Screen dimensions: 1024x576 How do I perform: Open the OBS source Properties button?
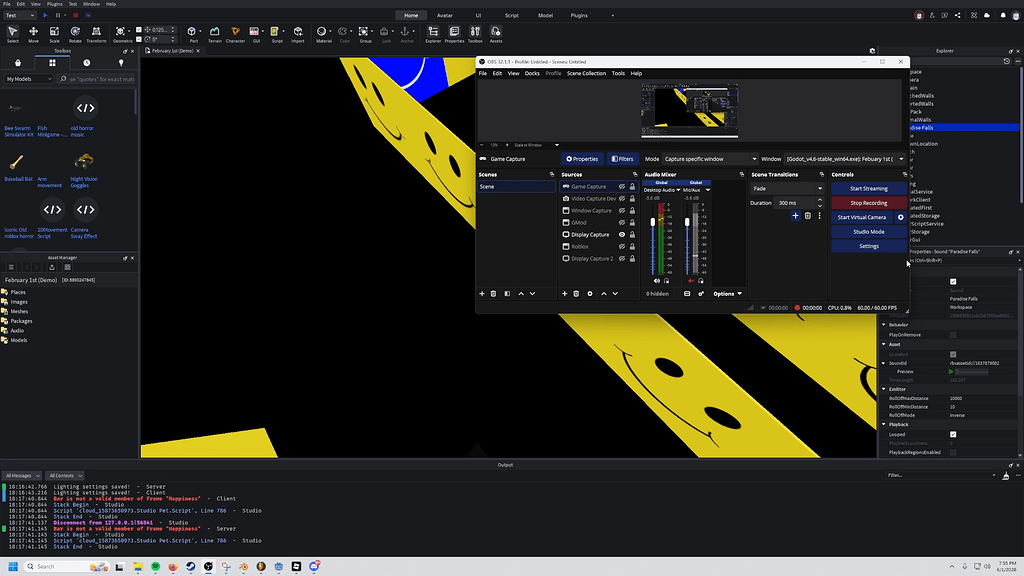(582, 159)
